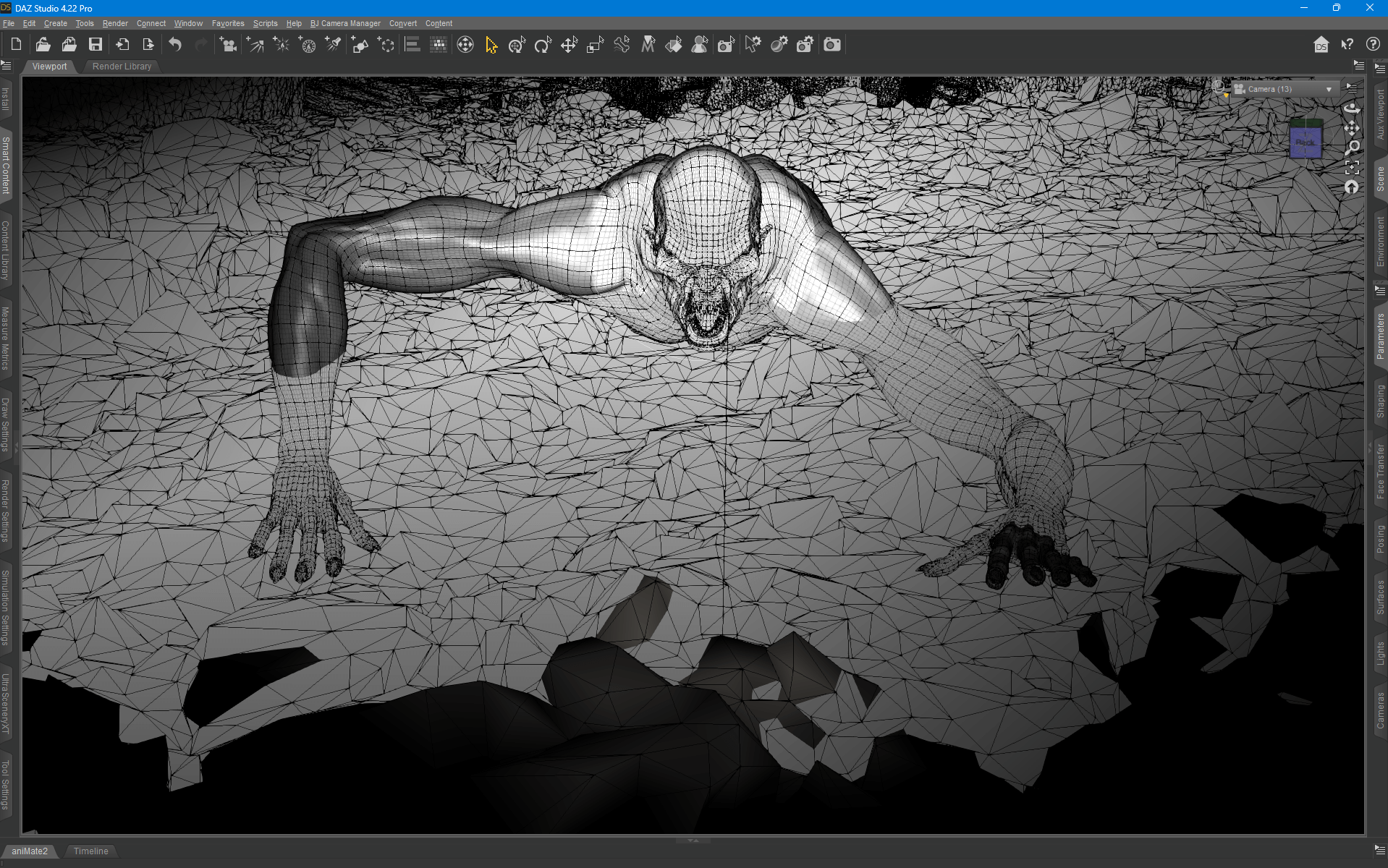
Task: Open the Scripts menu
Action: [265, 23]
